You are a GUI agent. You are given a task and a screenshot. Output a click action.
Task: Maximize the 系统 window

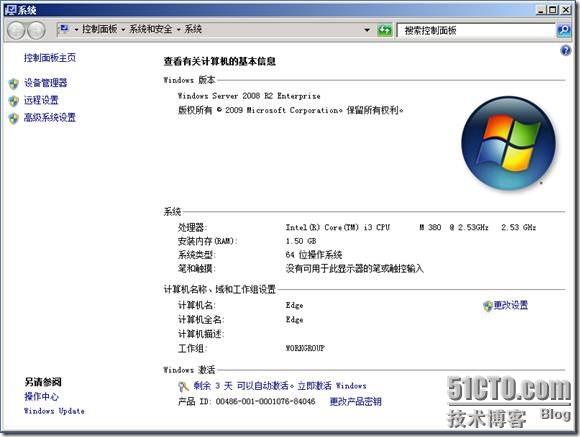click(553, 10)
